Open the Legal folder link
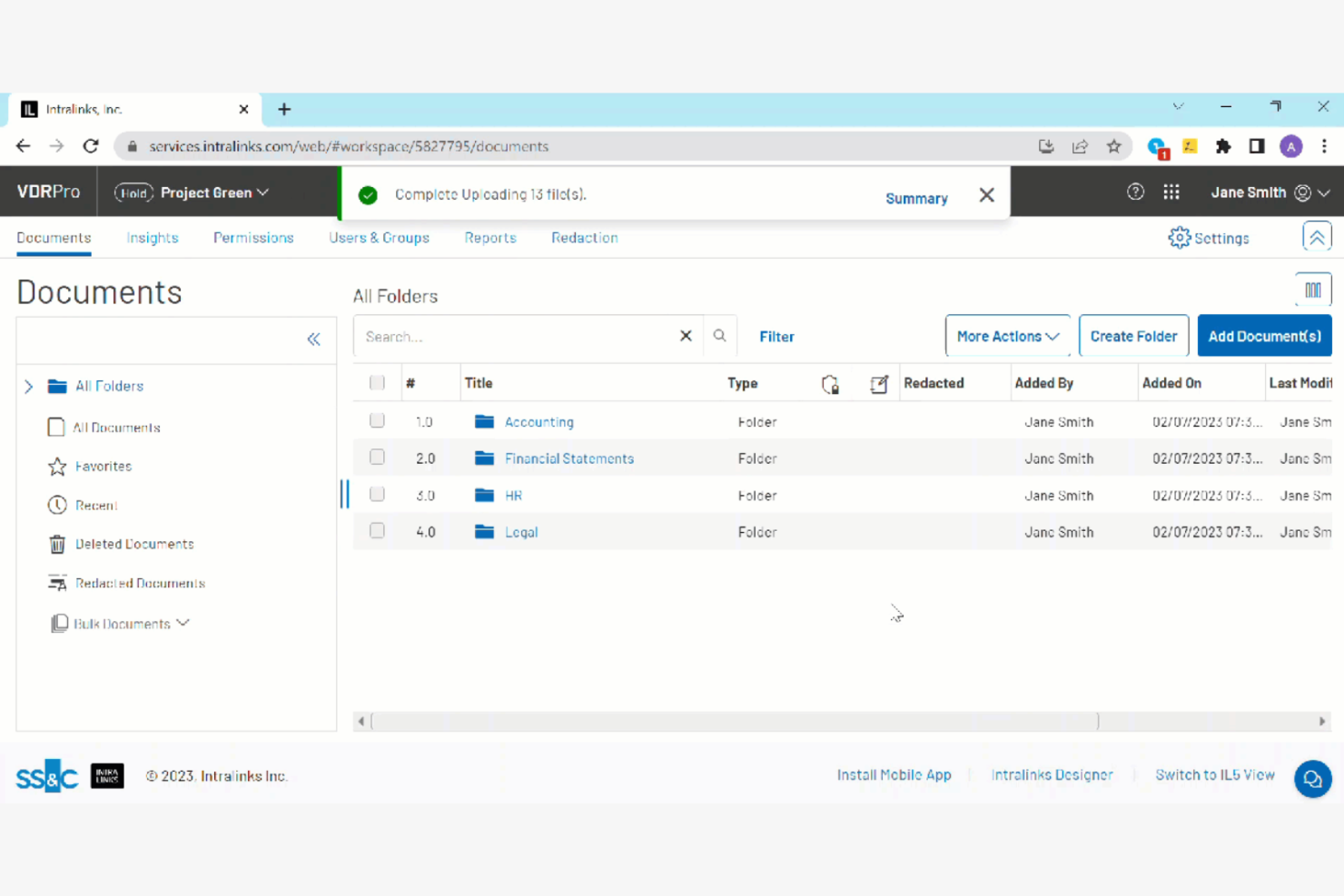 point(520,532)
